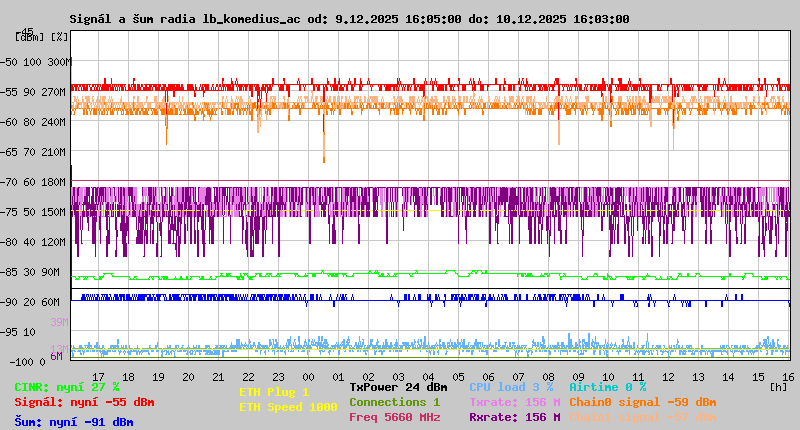Click the '-75 50 150M' y-axis label
The width and height of the screenshot is (800, 430).
(x=33, y=212)
